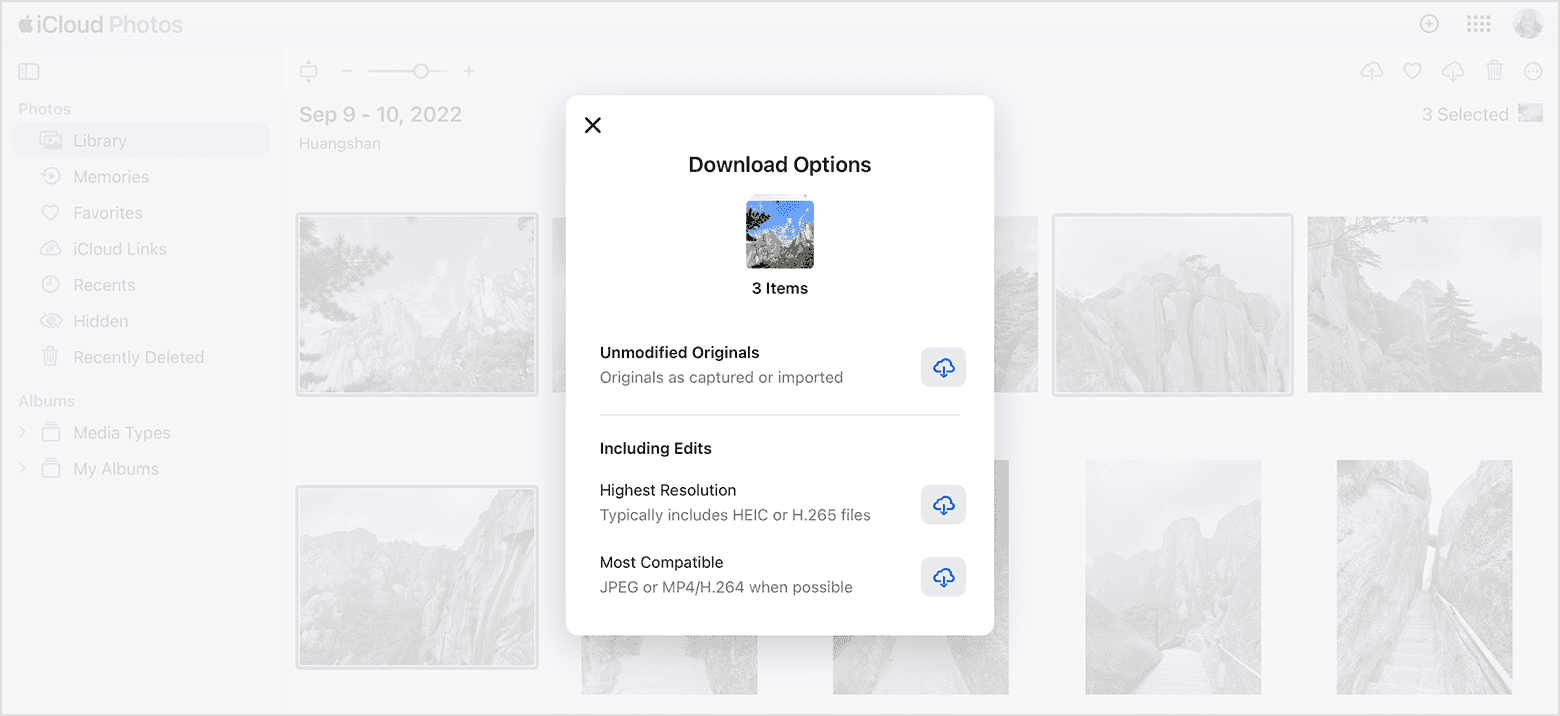The image size is (1560, 716).
Task: Click the cloud download icon in toolbar
Action: [x=1452, y=71]
